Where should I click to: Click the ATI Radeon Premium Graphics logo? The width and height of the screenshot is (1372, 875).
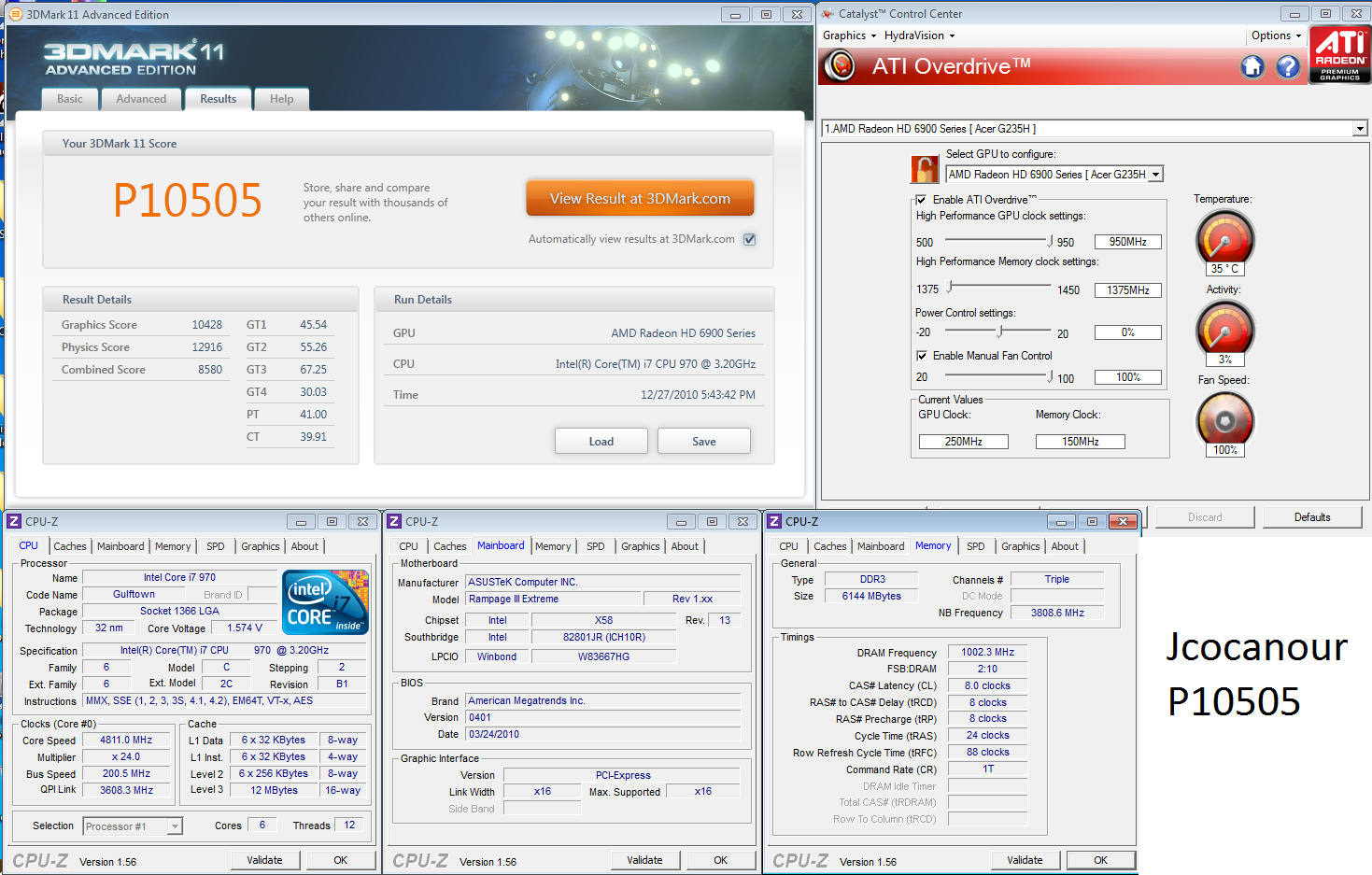point(1340,54)
